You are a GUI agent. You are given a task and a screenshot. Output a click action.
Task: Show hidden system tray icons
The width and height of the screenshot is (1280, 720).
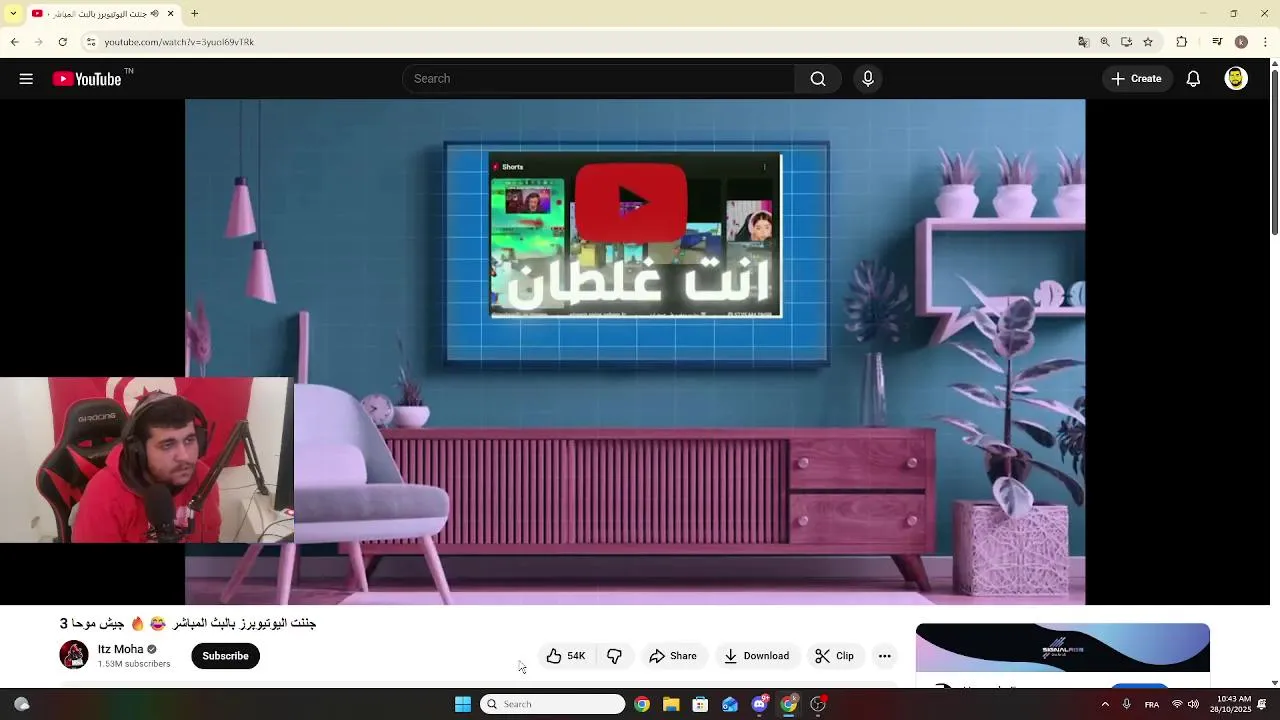tap(1105, 704)
